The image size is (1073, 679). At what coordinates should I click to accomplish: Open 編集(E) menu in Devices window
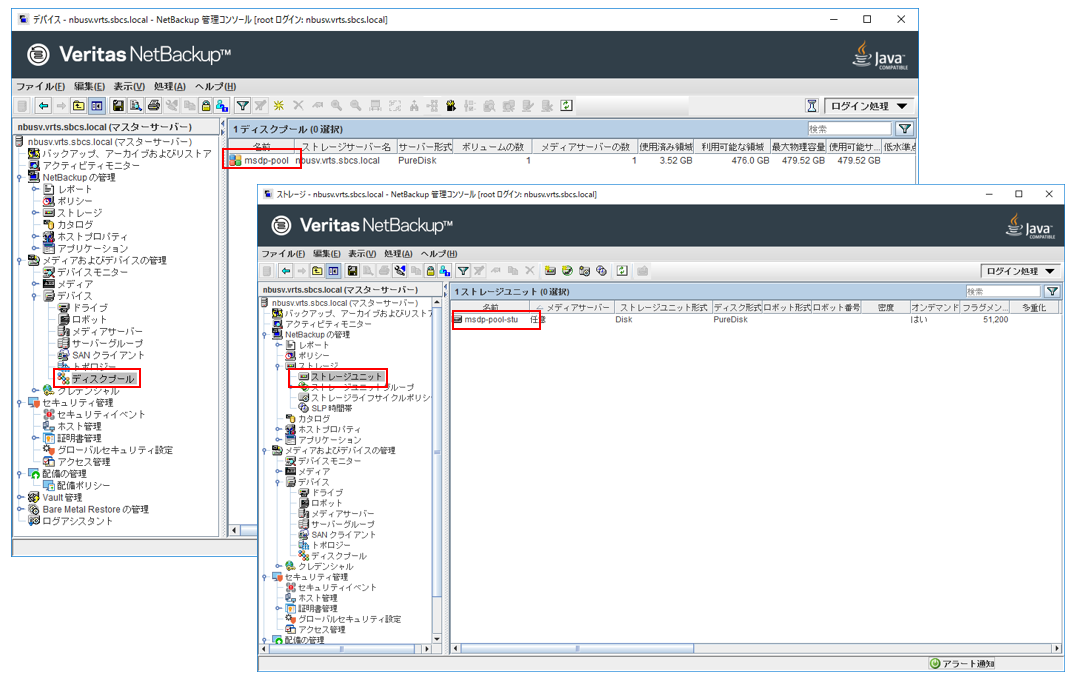tap(89, 87)
